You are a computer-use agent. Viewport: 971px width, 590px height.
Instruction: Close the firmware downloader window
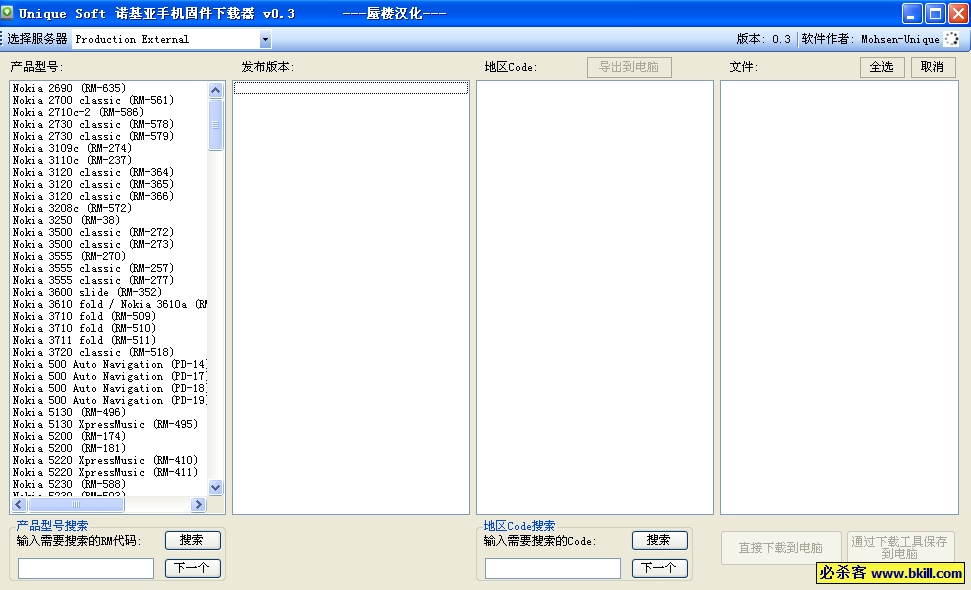pos(958,13)
